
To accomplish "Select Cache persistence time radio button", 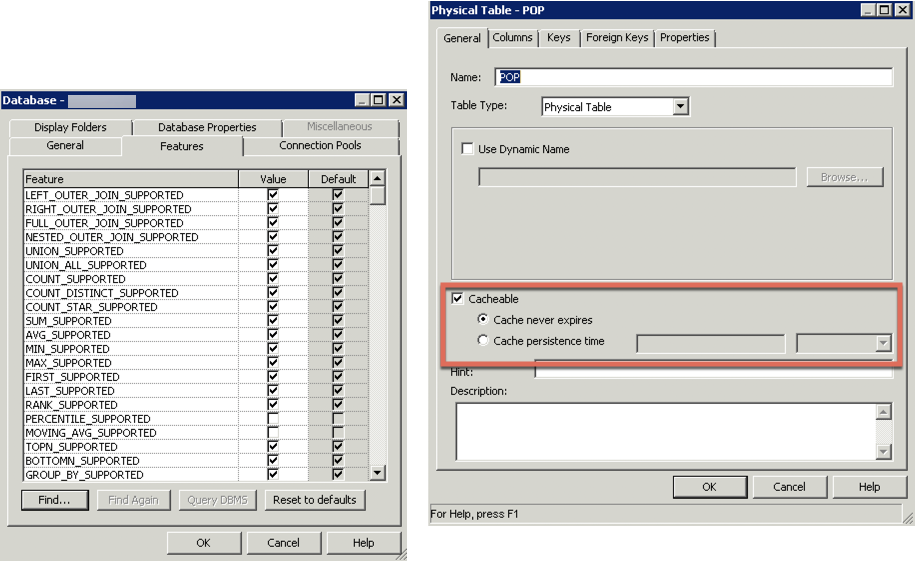I will pos(483,340).
